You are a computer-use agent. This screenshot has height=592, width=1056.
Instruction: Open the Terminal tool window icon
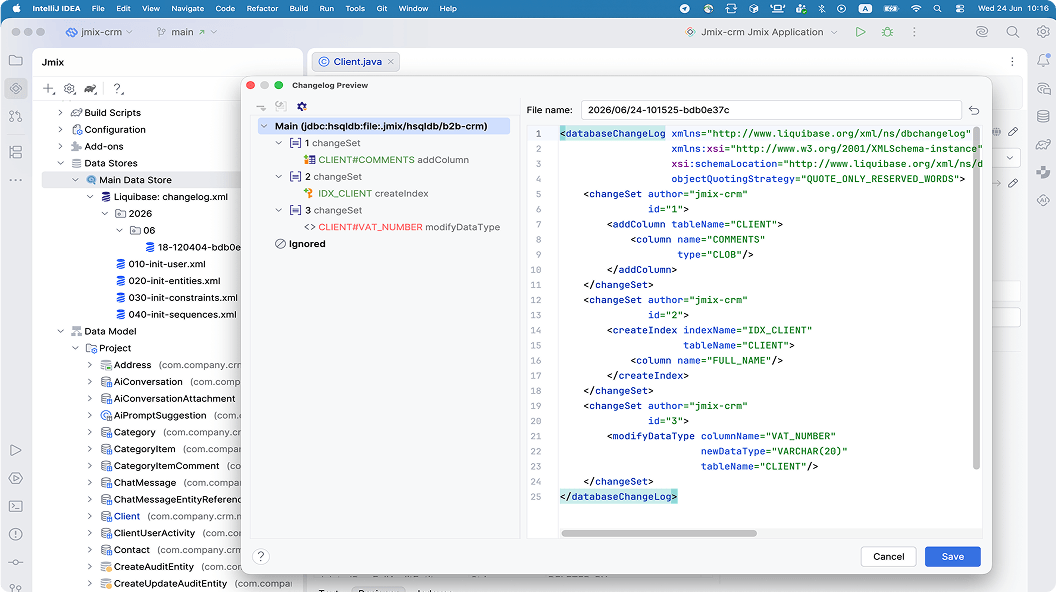(x=15, y=506)
